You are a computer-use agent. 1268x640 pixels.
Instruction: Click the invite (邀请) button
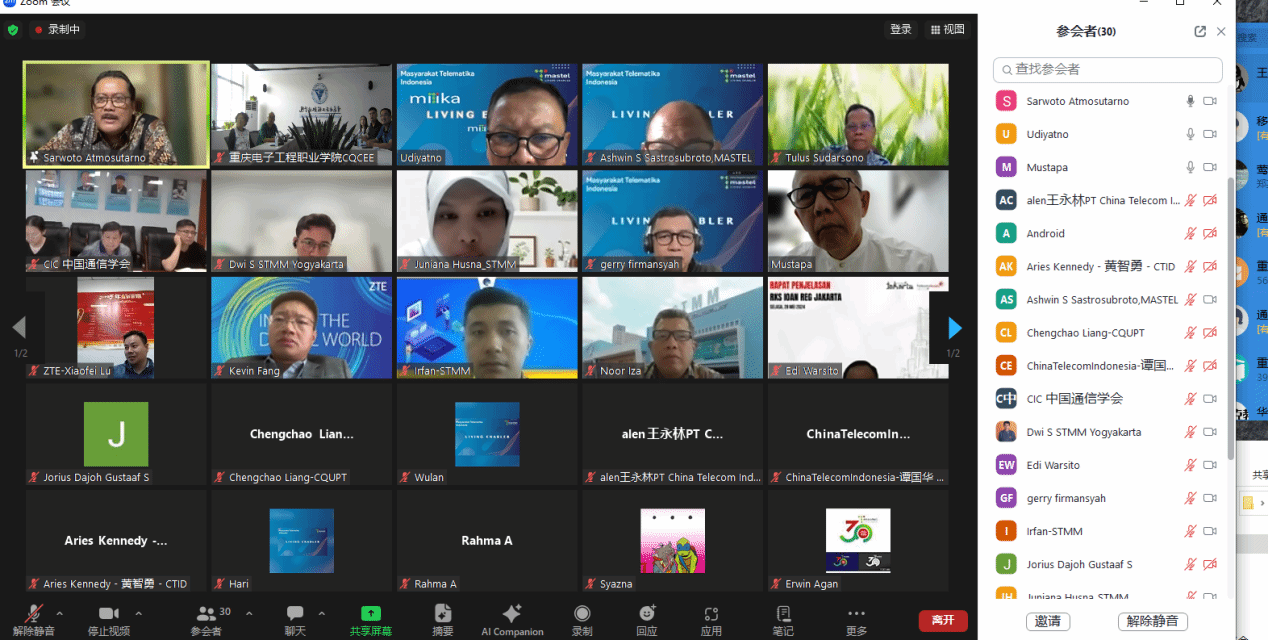tap(1048, 621)
